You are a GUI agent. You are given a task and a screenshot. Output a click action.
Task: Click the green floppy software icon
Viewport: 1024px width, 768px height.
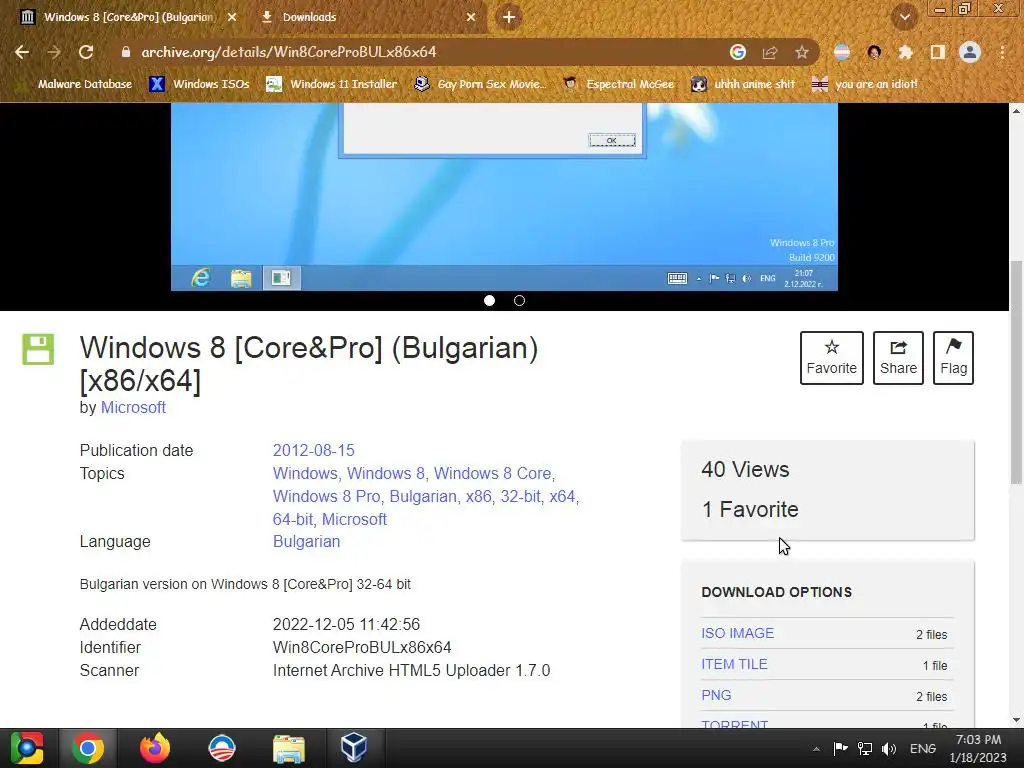point(39,349)
